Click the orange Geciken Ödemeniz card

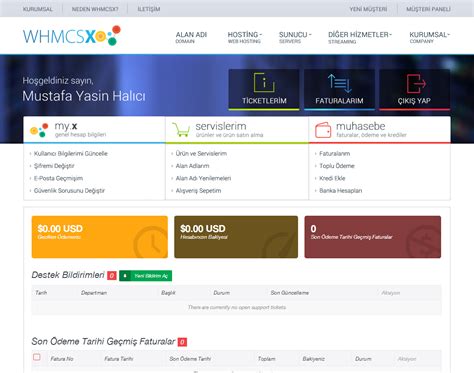tap(100, 237)
